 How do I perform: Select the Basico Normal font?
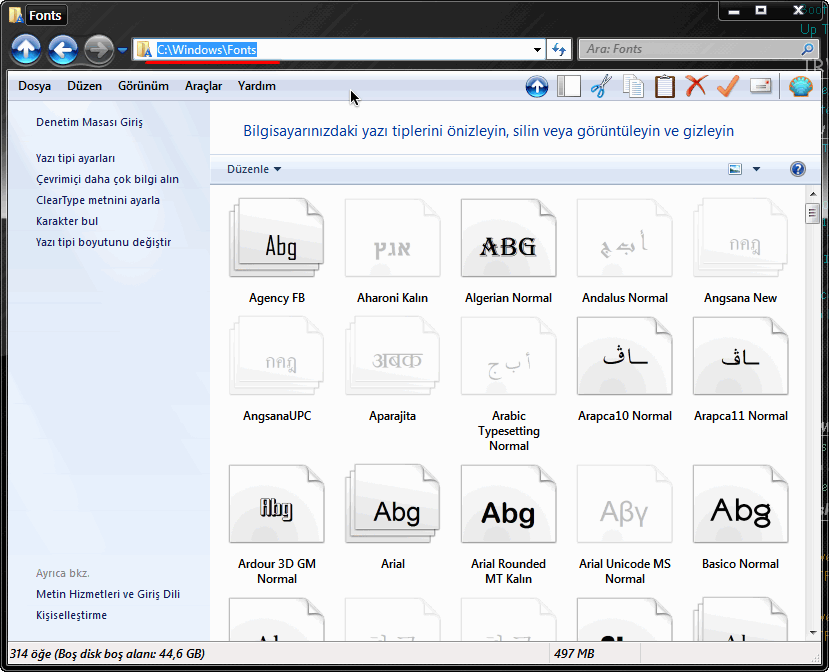coord(740,517)
